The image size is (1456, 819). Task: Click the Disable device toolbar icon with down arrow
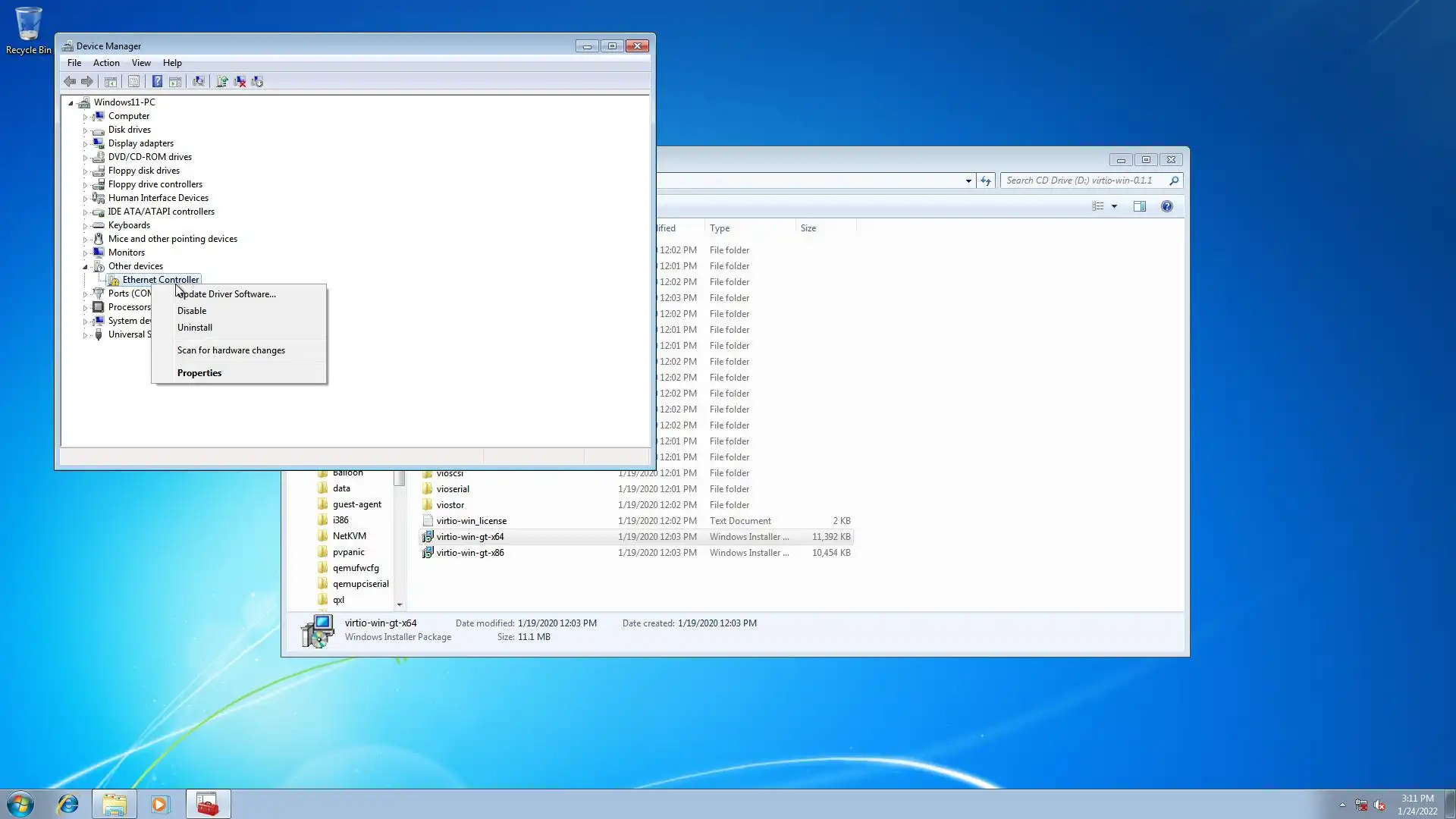click(x=258, y=81)
